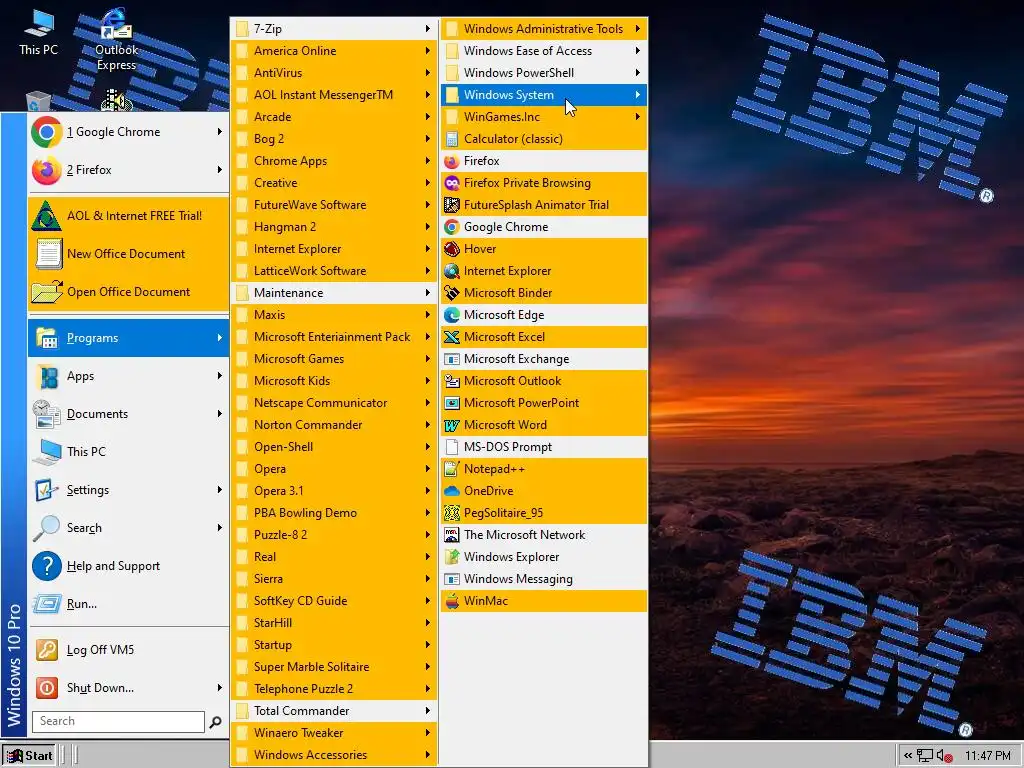Click the Help and Support question mark icon
The image size is (1024, 768).
coord(46,566)
